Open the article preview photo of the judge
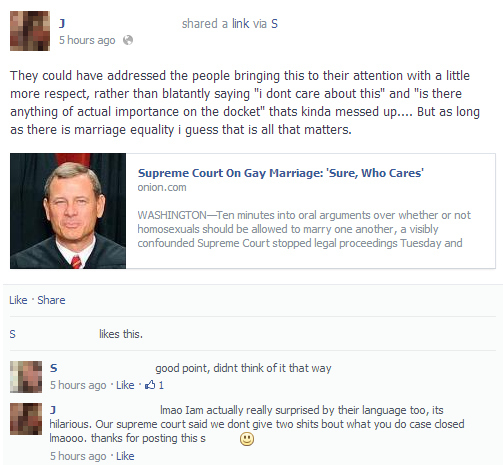503x465 pixels. pyautogui.click(x=68, y=211)
